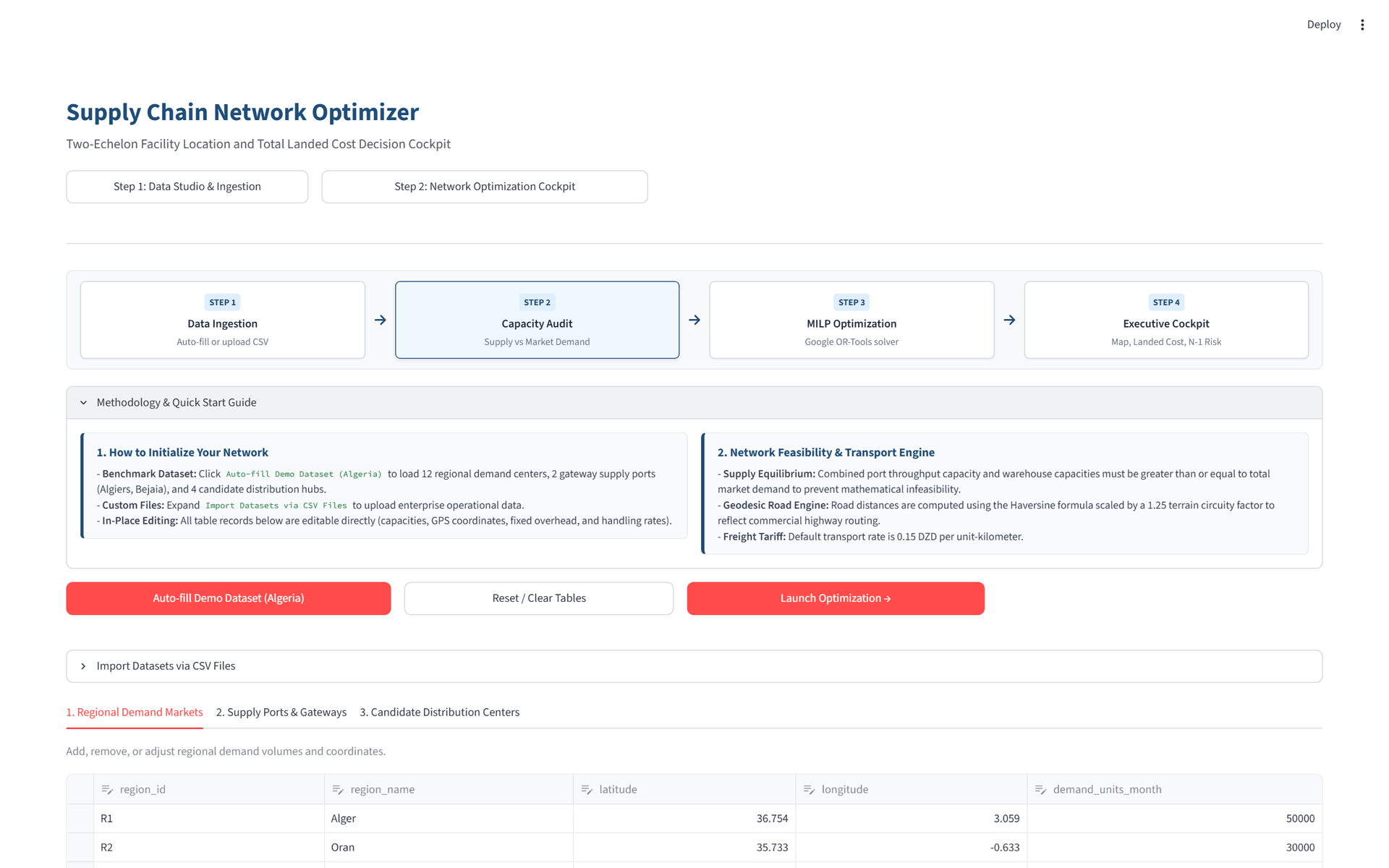Select the row checkbox cell for R2
1389x868 pixels.
point(80,848)
